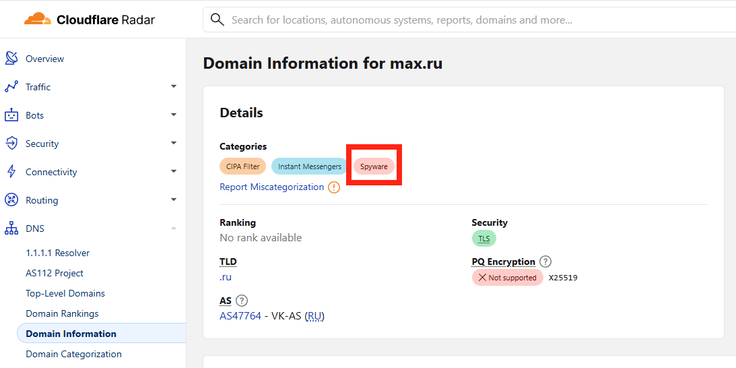The width and height of the screenshot is (736, 368).
Task: Click the No rank available text
Action: tap(261, 238)
